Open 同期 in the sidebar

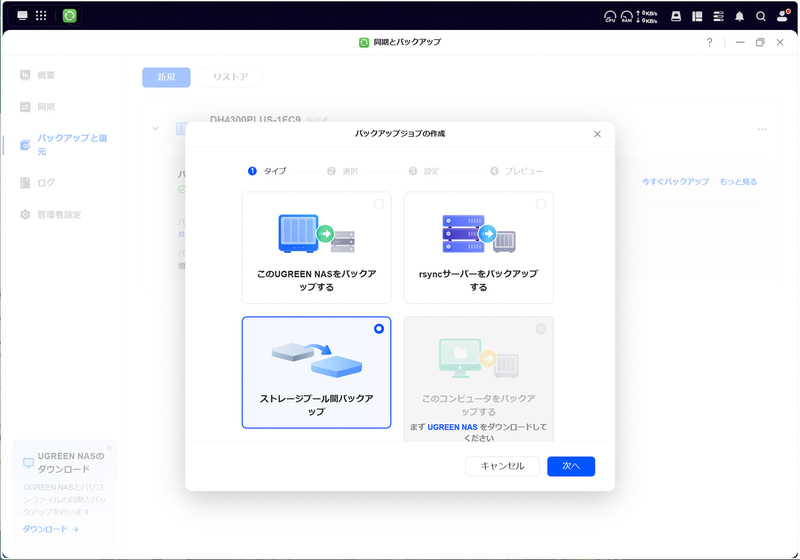point(46,107)
